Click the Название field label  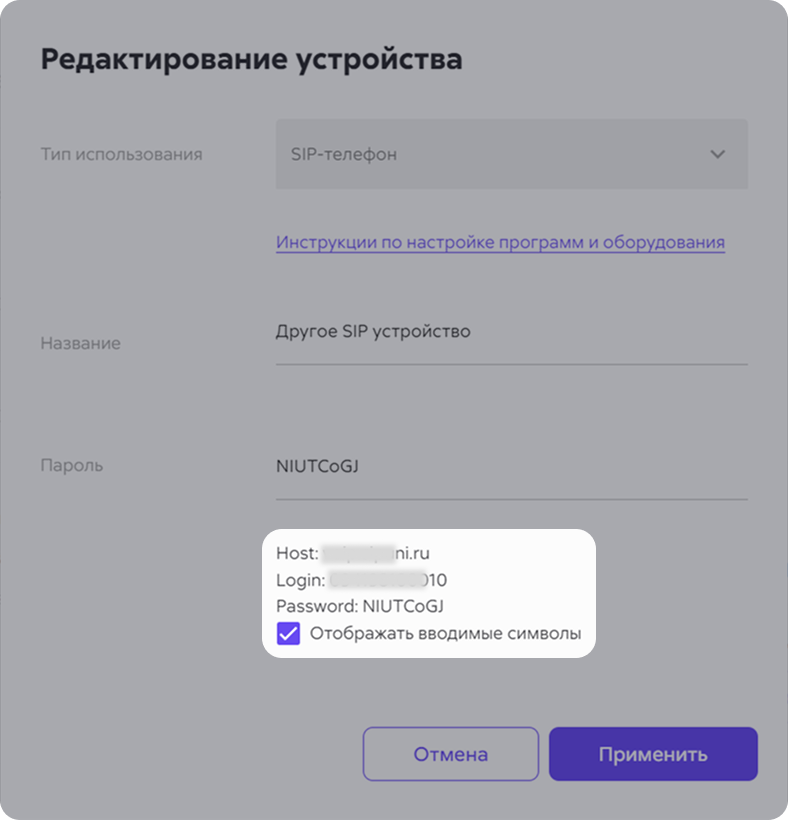click(x=80, y=343)
